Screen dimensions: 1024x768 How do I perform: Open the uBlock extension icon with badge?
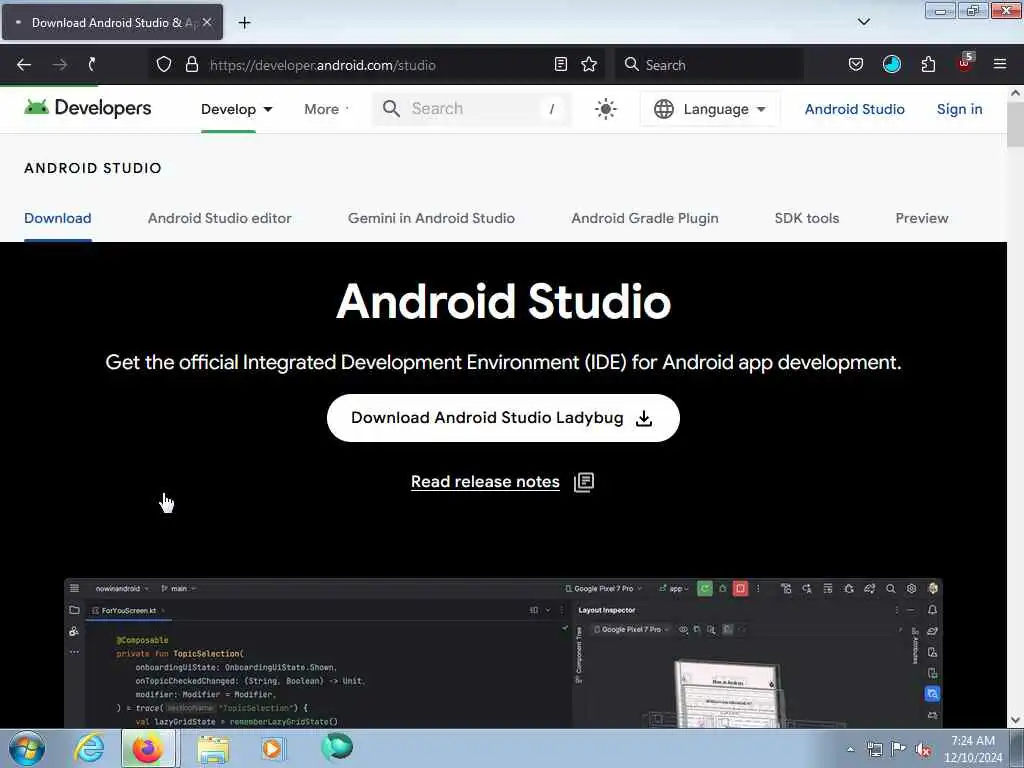coord(965,63)
